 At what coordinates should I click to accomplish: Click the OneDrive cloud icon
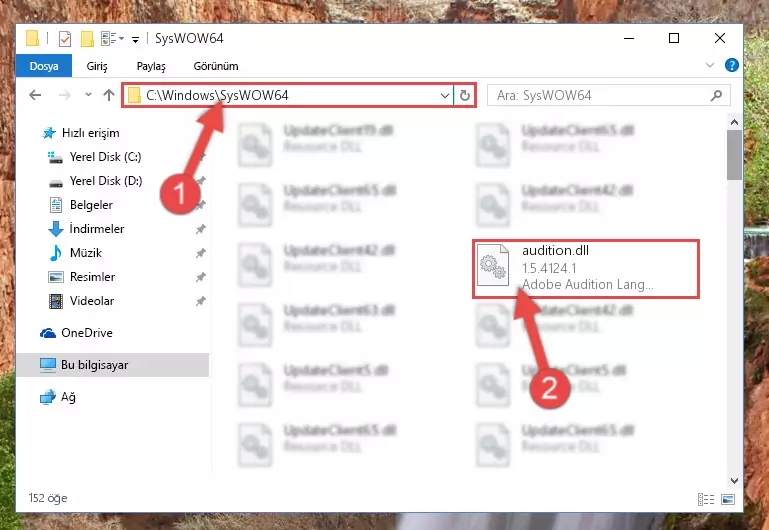pos(48,333)
